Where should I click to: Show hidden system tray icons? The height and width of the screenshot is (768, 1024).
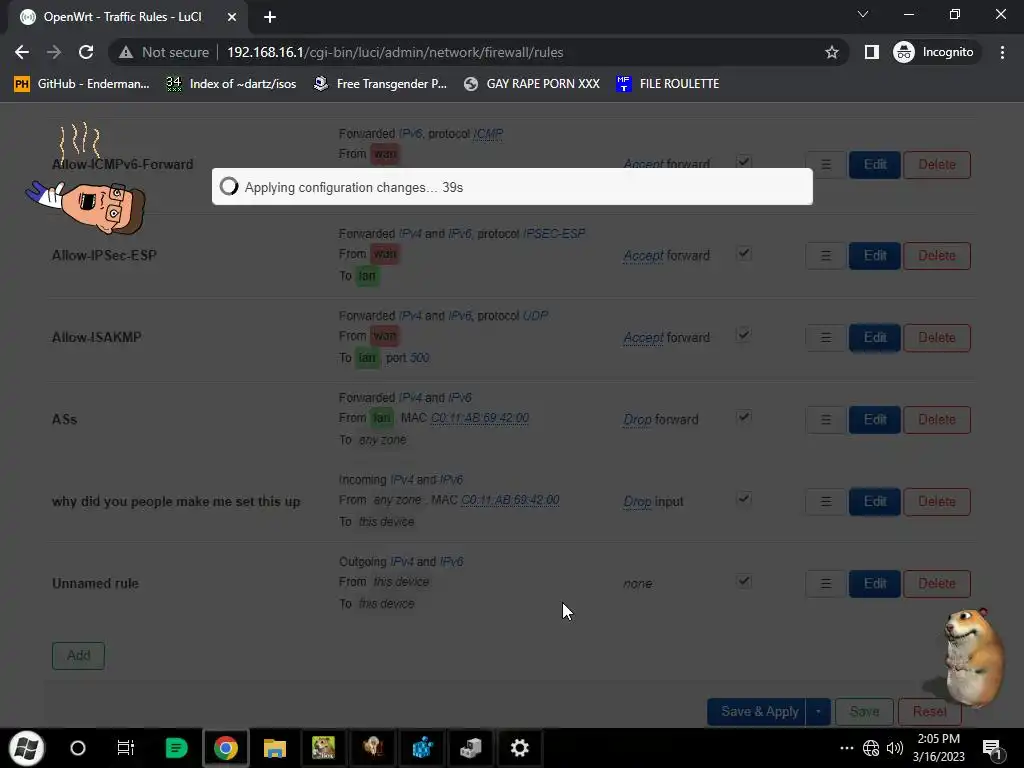click(846, 748)
